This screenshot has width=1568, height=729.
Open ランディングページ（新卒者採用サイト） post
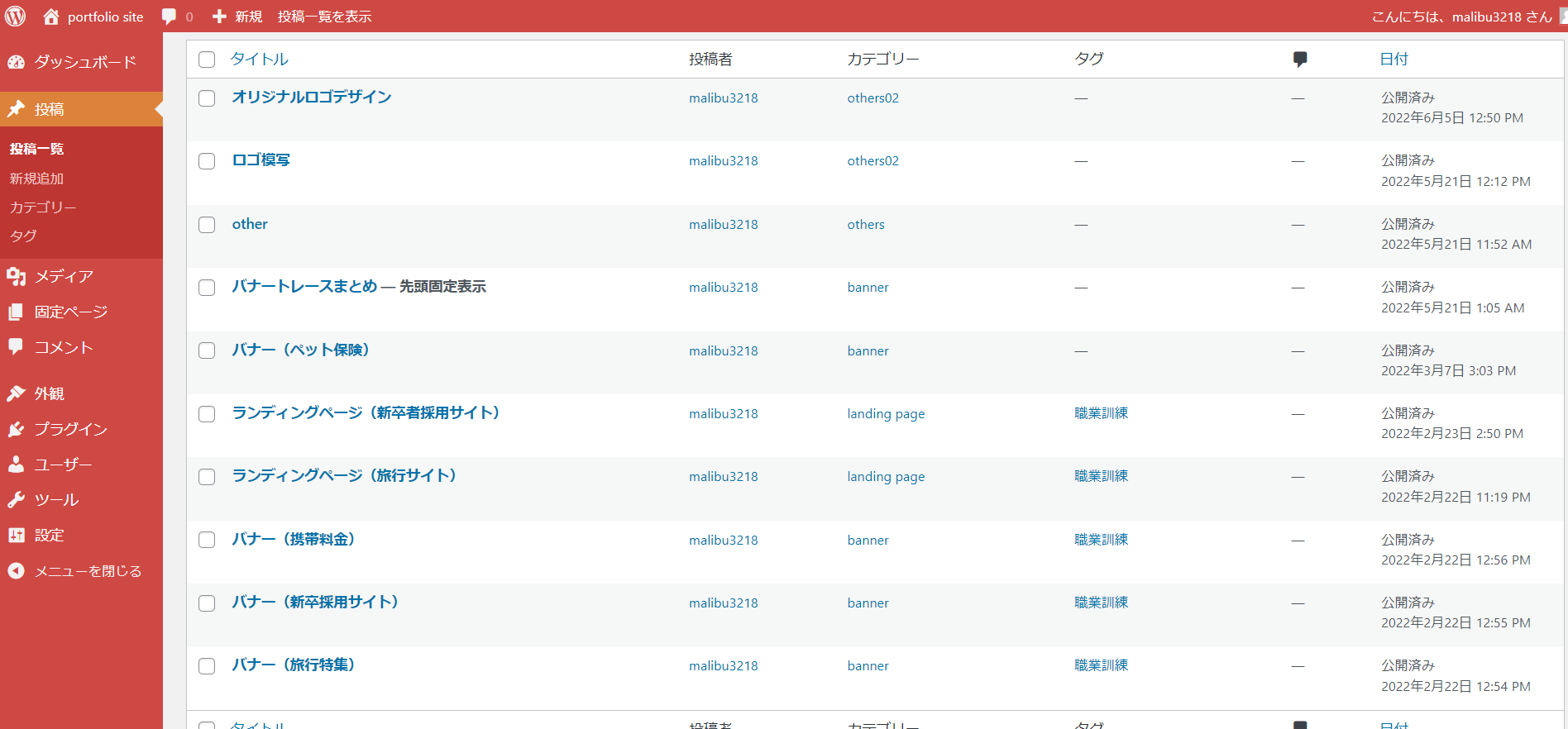(366, 412)
